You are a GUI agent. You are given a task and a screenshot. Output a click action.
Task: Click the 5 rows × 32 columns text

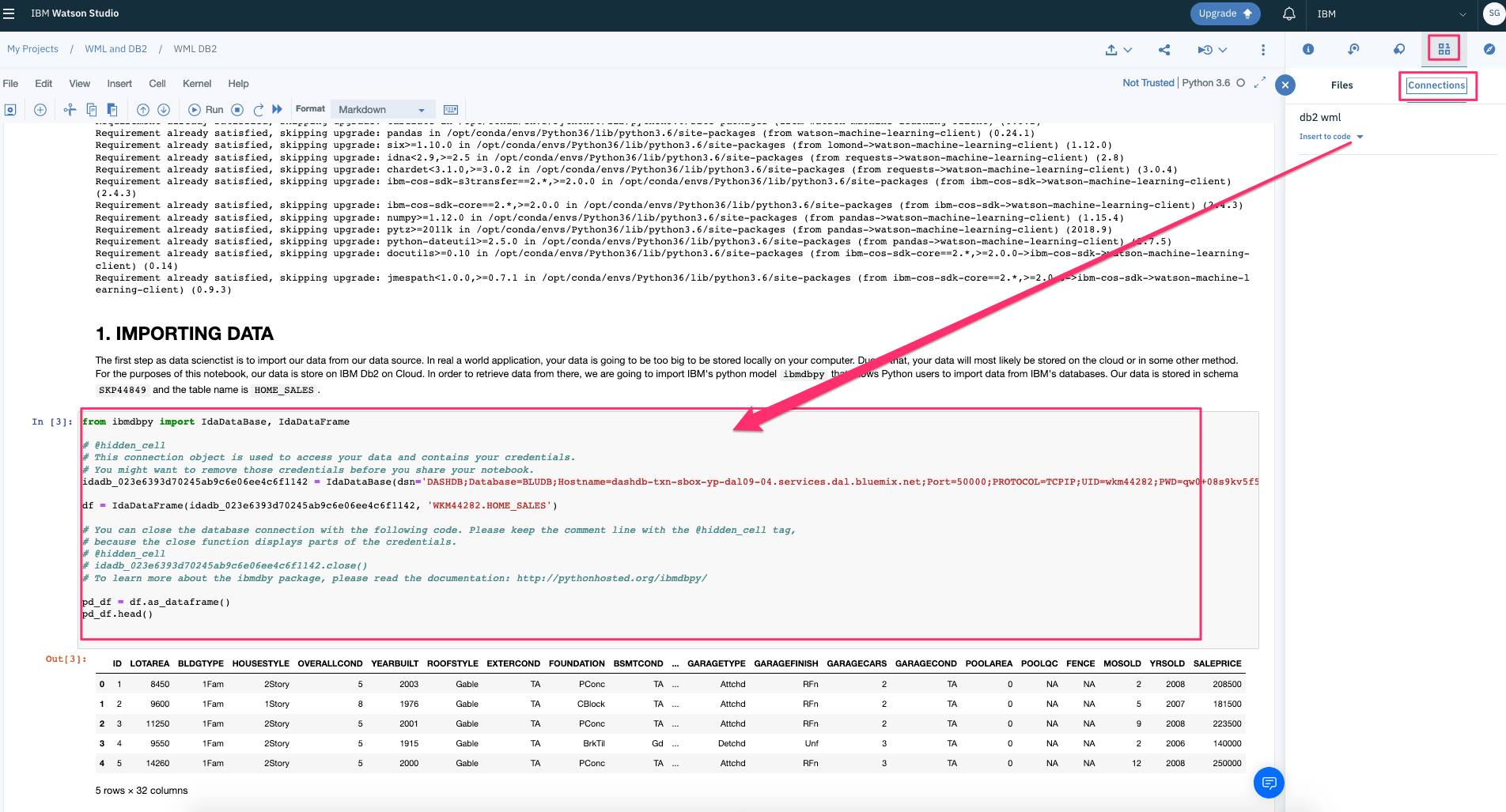pyautogui.click(x=142, y=791)
